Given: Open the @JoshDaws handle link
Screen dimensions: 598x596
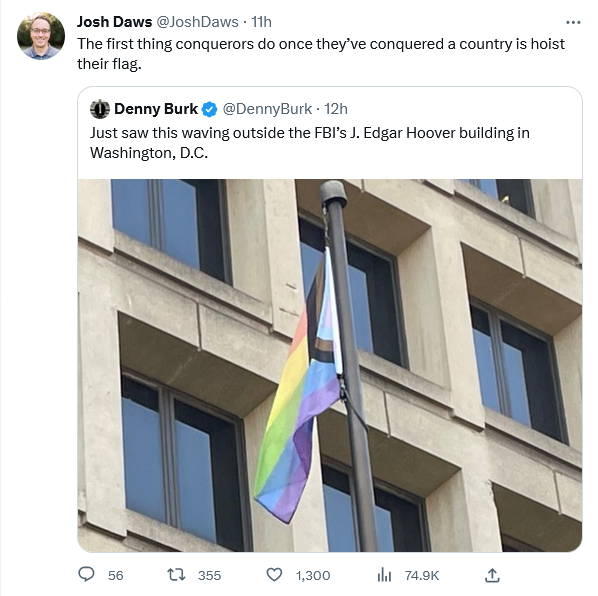Looking at the screenshot, I should click(x=198, y=22).
